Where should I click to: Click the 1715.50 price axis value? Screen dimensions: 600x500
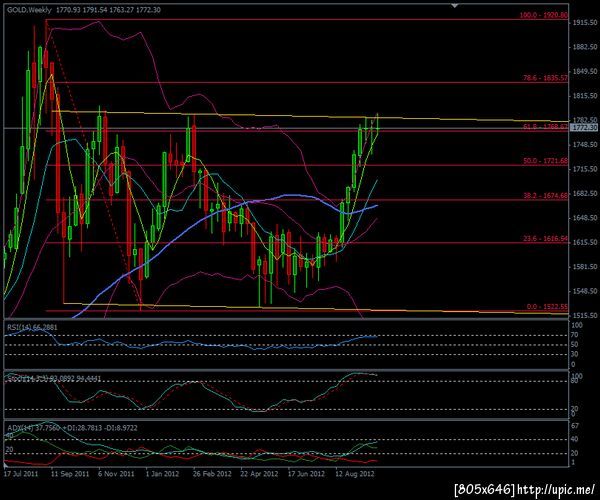tap(585, 169)
